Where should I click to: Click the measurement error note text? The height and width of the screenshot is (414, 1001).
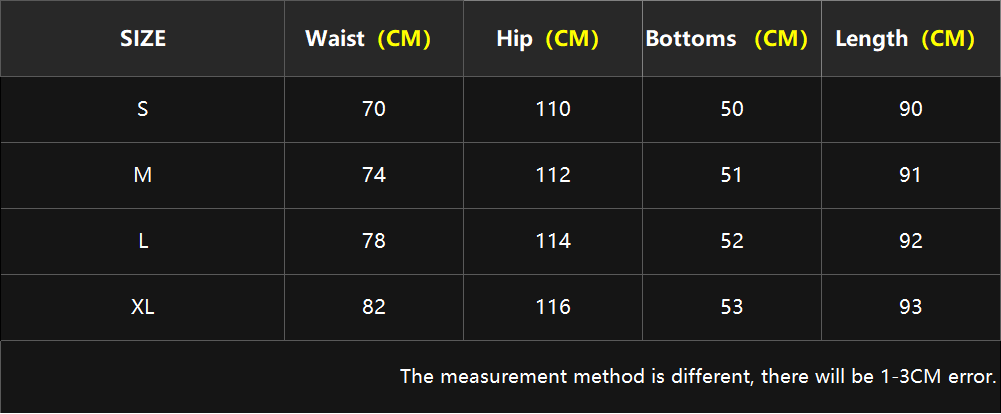pos(698,376)
